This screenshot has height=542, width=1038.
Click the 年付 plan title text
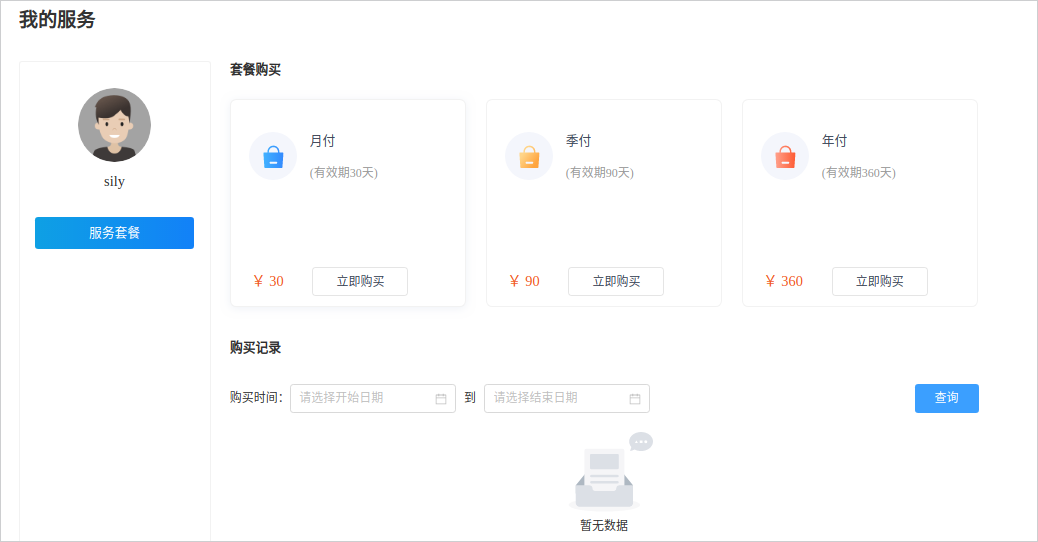[835, 141]
